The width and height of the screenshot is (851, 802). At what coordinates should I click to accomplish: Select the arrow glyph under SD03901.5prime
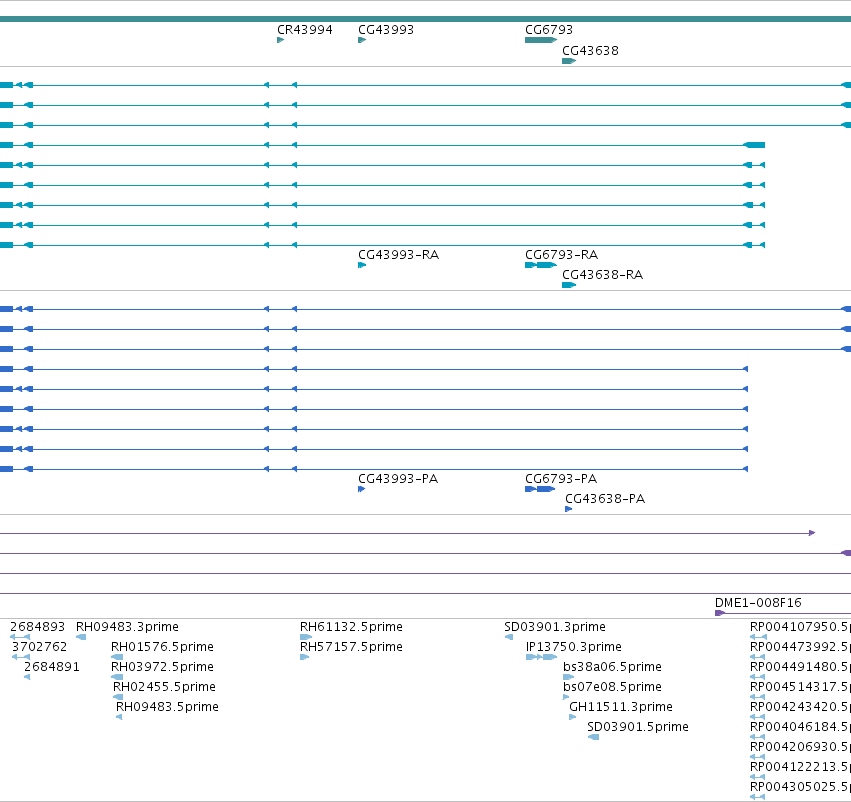point(593,737)
